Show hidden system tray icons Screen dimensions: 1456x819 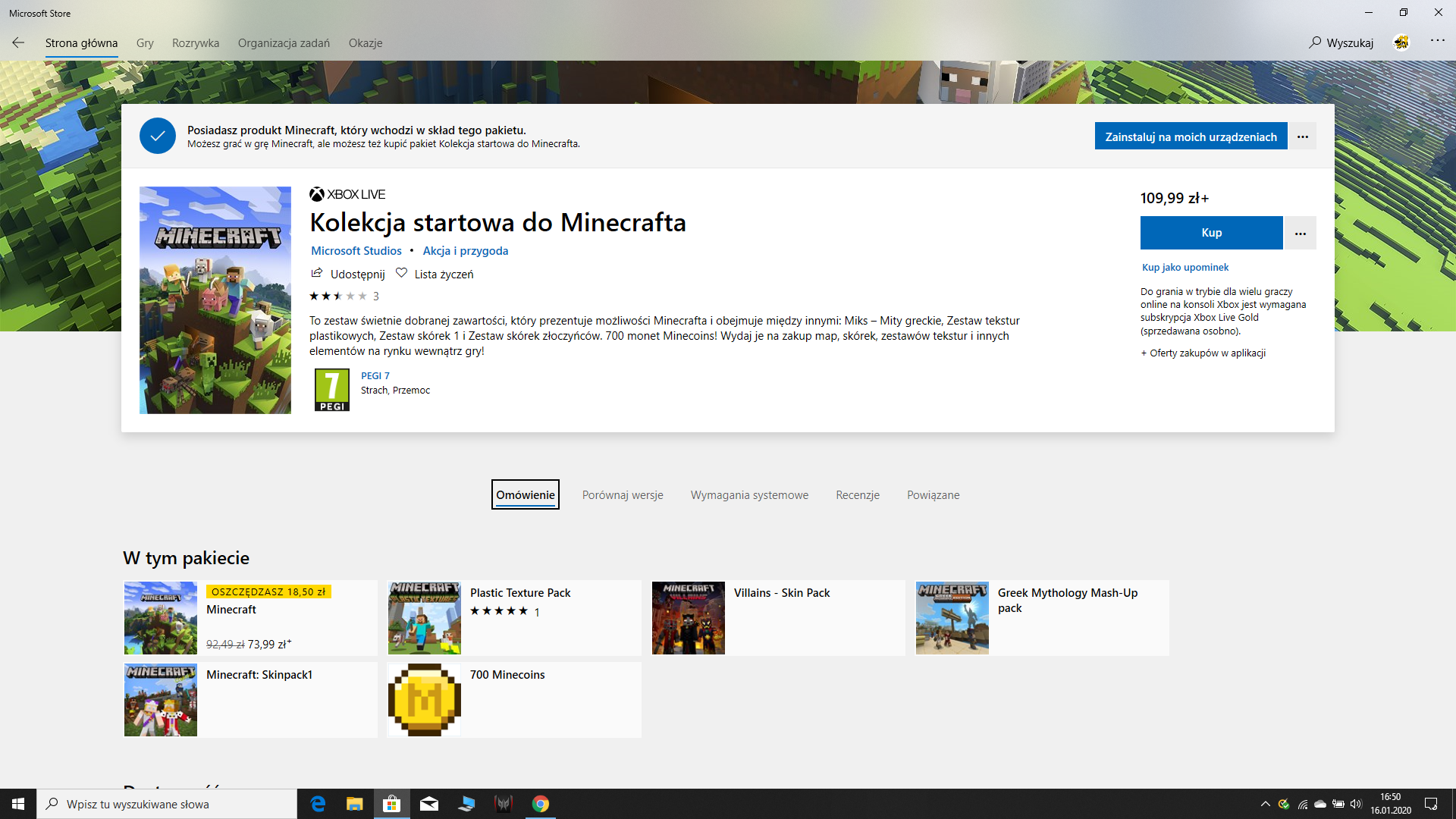tap(1265, 804)
